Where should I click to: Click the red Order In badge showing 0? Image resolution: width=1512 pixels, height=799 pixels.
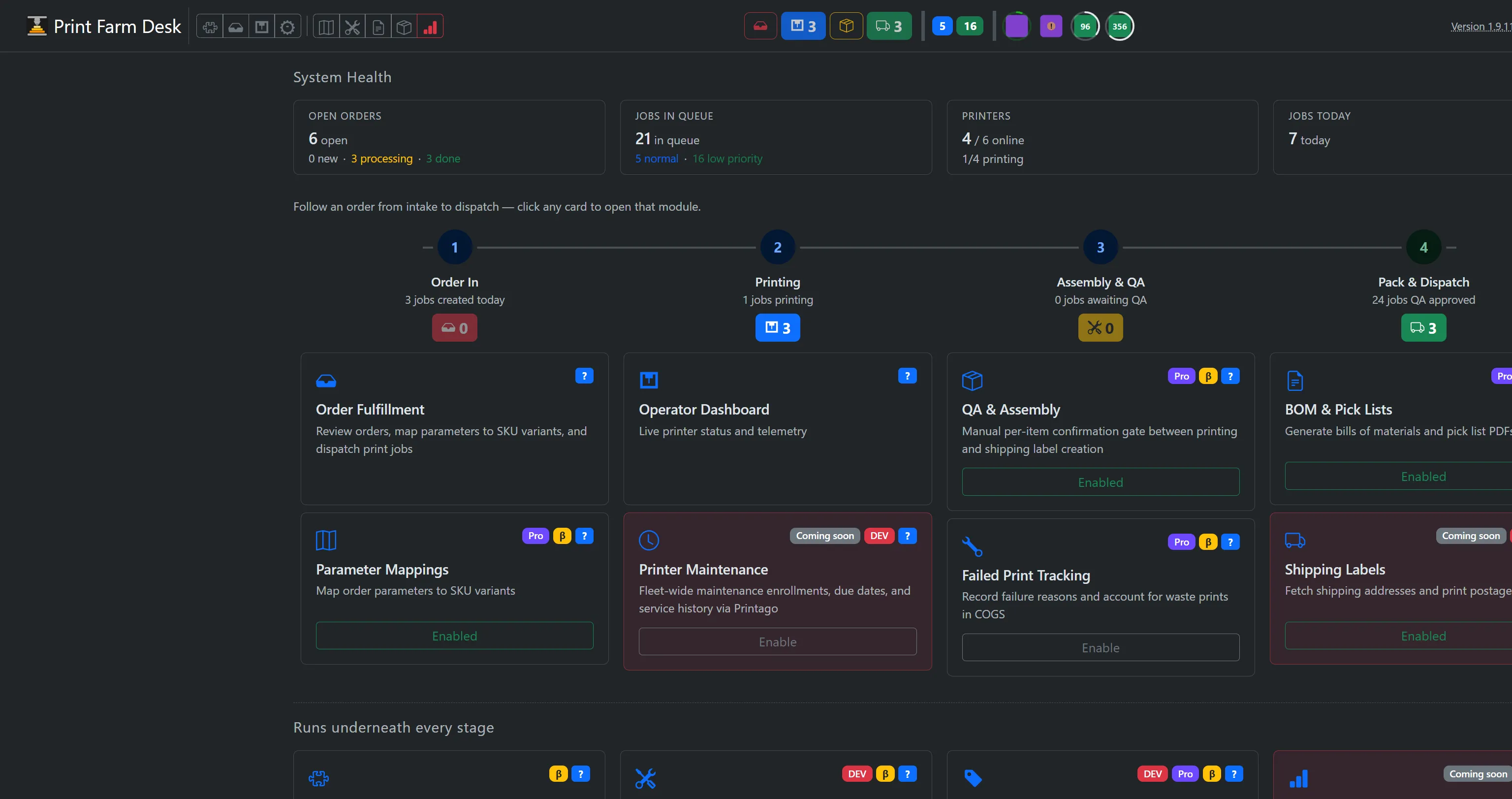click(x=455, y=327)
